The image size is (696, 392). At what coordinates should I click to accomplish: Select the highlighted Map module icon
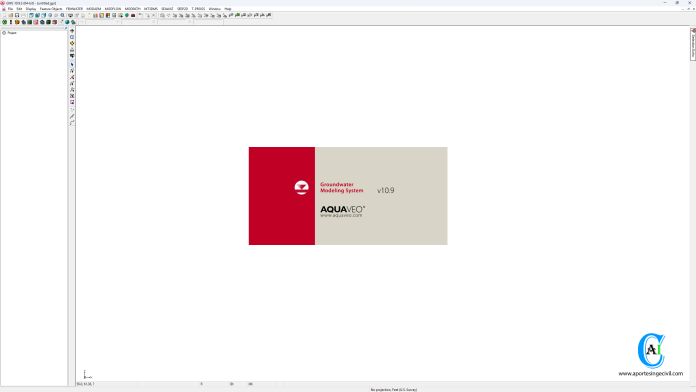pos(61,22)
